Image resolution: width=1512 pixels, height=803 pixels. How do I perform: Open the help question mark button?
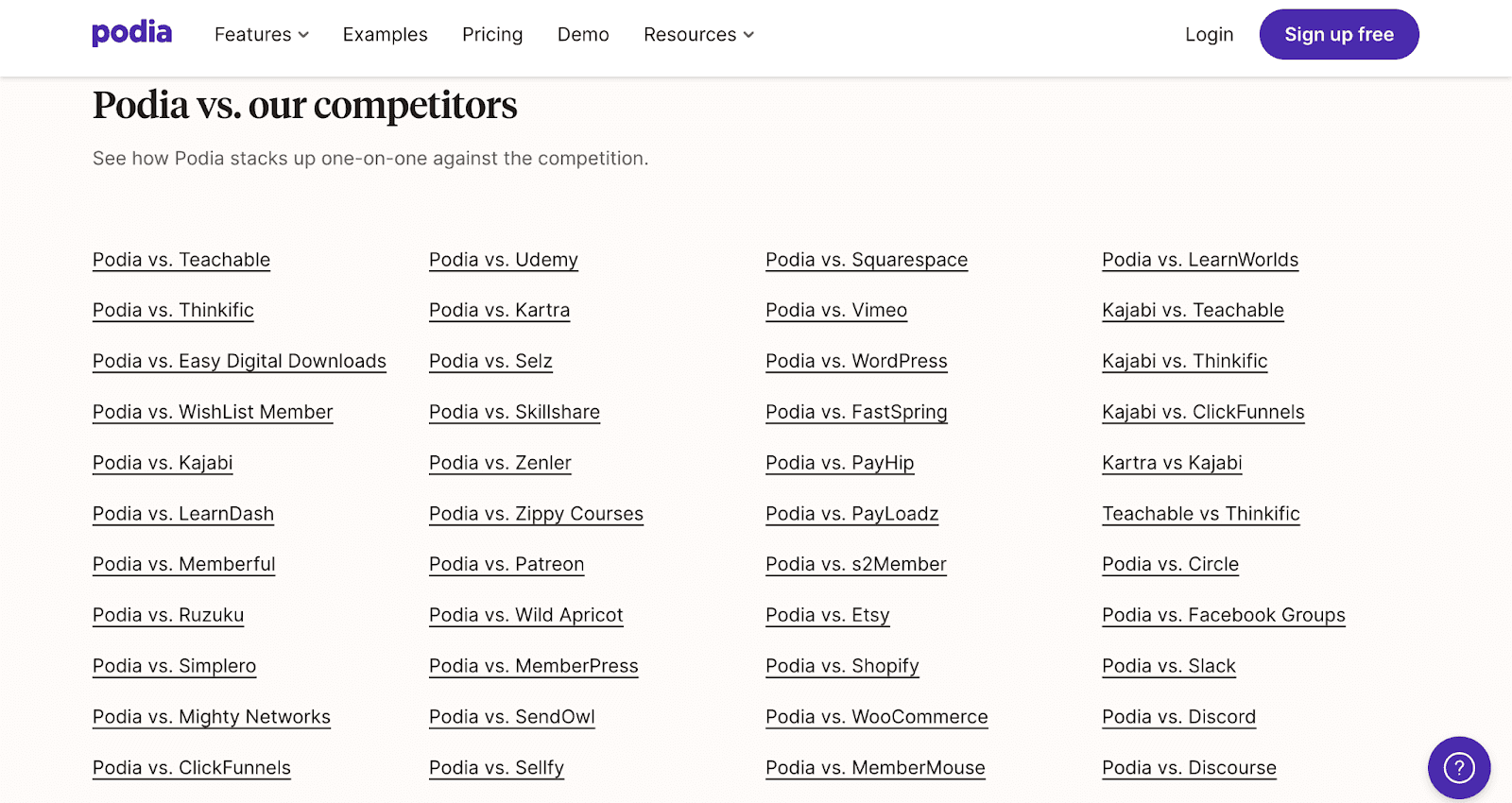tap(1458, 767)
